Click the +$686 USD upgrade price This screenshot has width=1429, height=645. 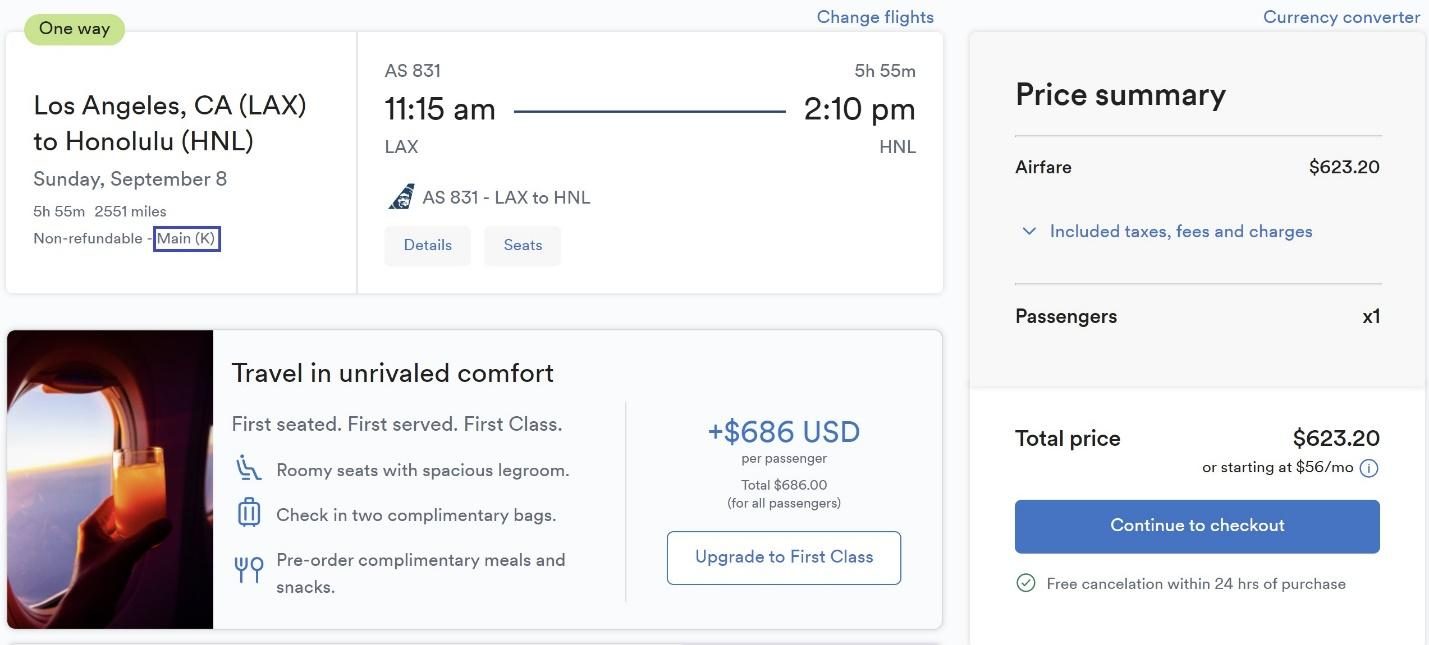783,432
